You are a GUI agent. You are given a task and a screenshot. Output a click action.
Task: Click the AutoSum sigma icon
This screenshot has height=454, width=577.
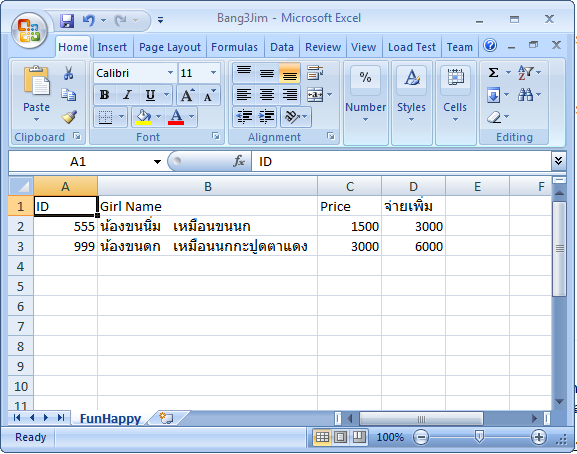[x=493, y=72]
